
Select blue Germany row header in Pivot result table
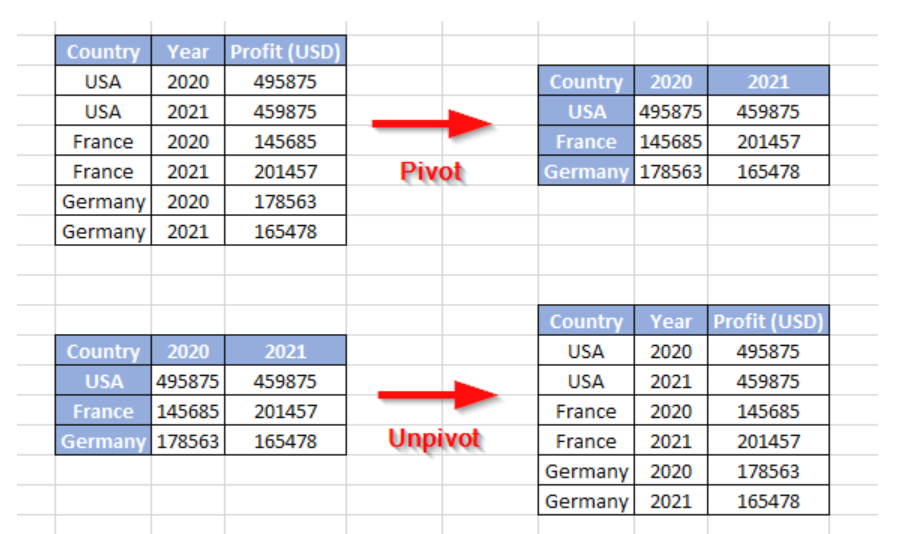(586, 171)
